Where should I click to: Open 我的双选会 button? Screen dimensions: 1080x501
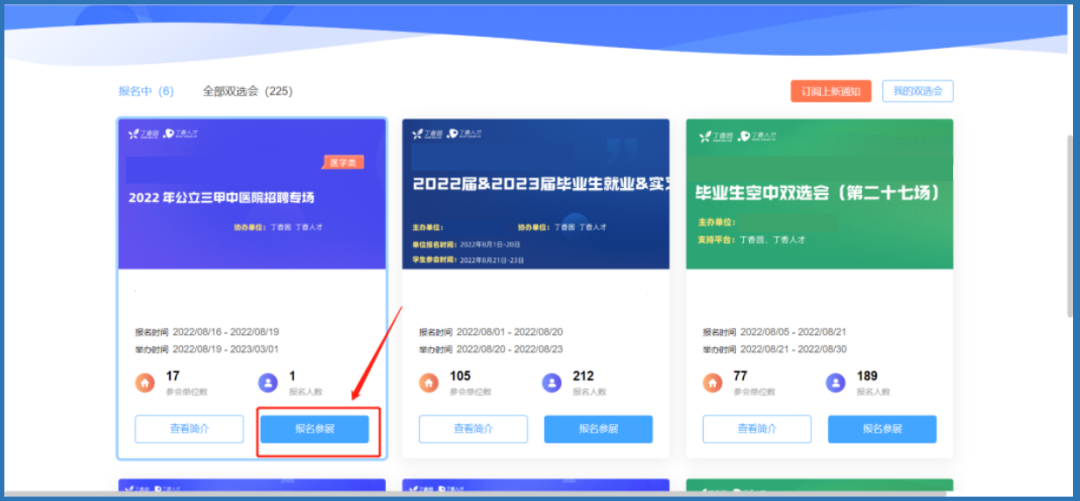pos(918,91)
